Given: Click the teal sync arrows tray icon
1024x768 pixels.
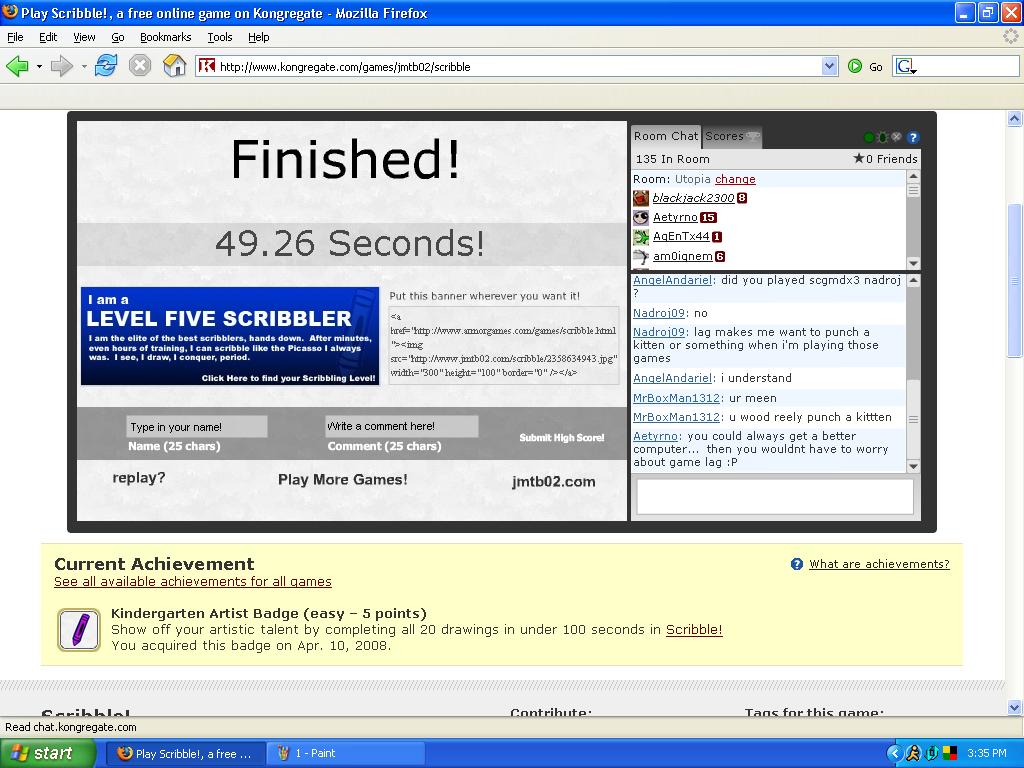Looking at the screenshot, I should 932,754.
